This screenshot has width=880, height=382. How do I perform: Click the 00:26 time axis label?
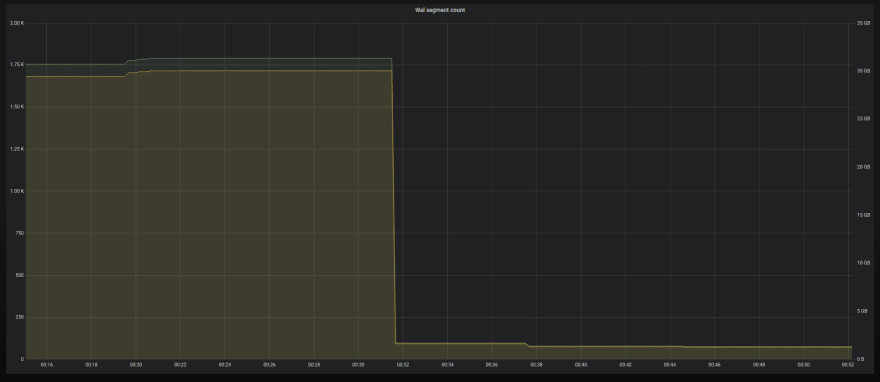coord(269,365)
